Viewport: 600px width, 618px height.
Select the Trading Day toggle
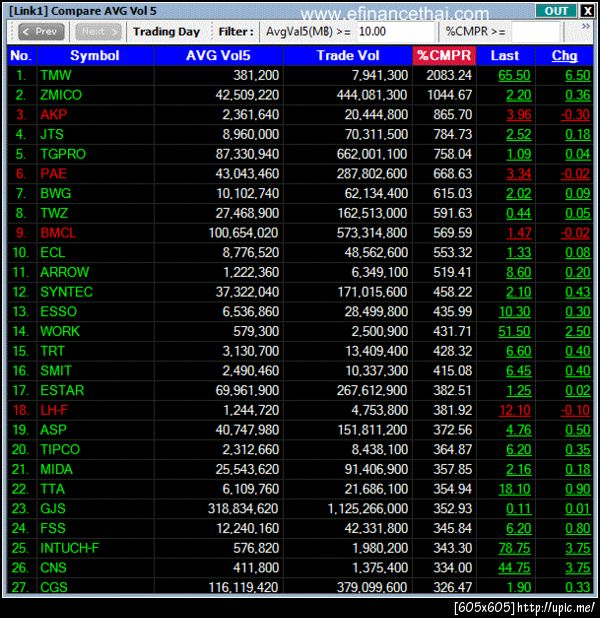[x=166, y=32]
